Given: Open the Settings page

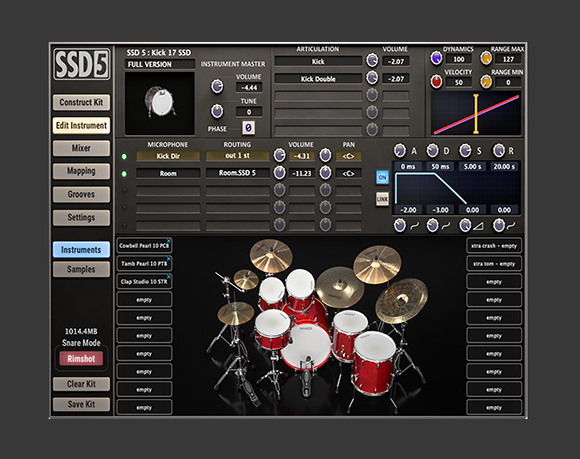Looking at the screenshot, I should (81, 217).
